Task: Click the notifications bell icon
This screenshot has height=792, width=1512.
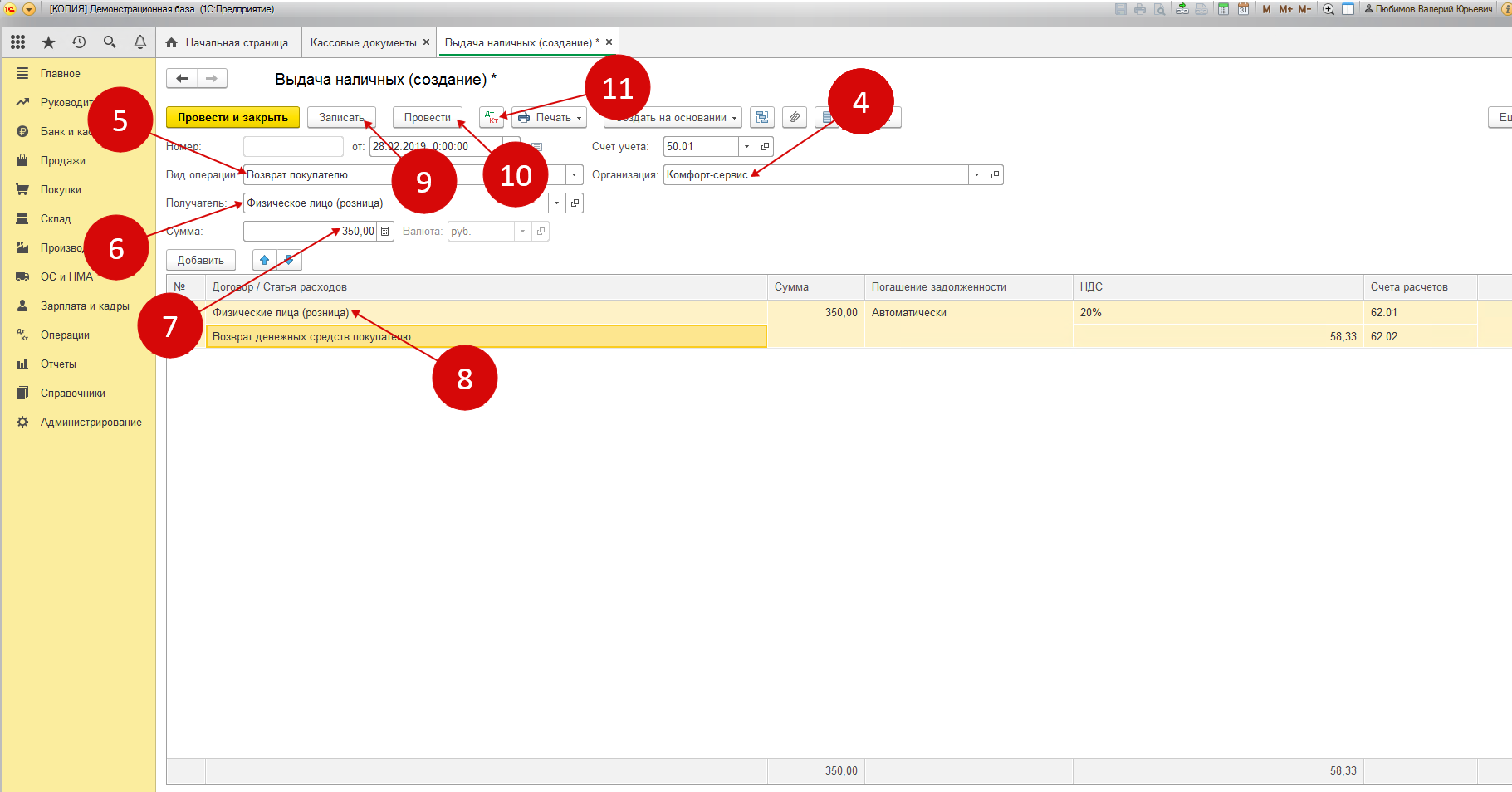Action: pyautogui.click(x=140, y=42)
